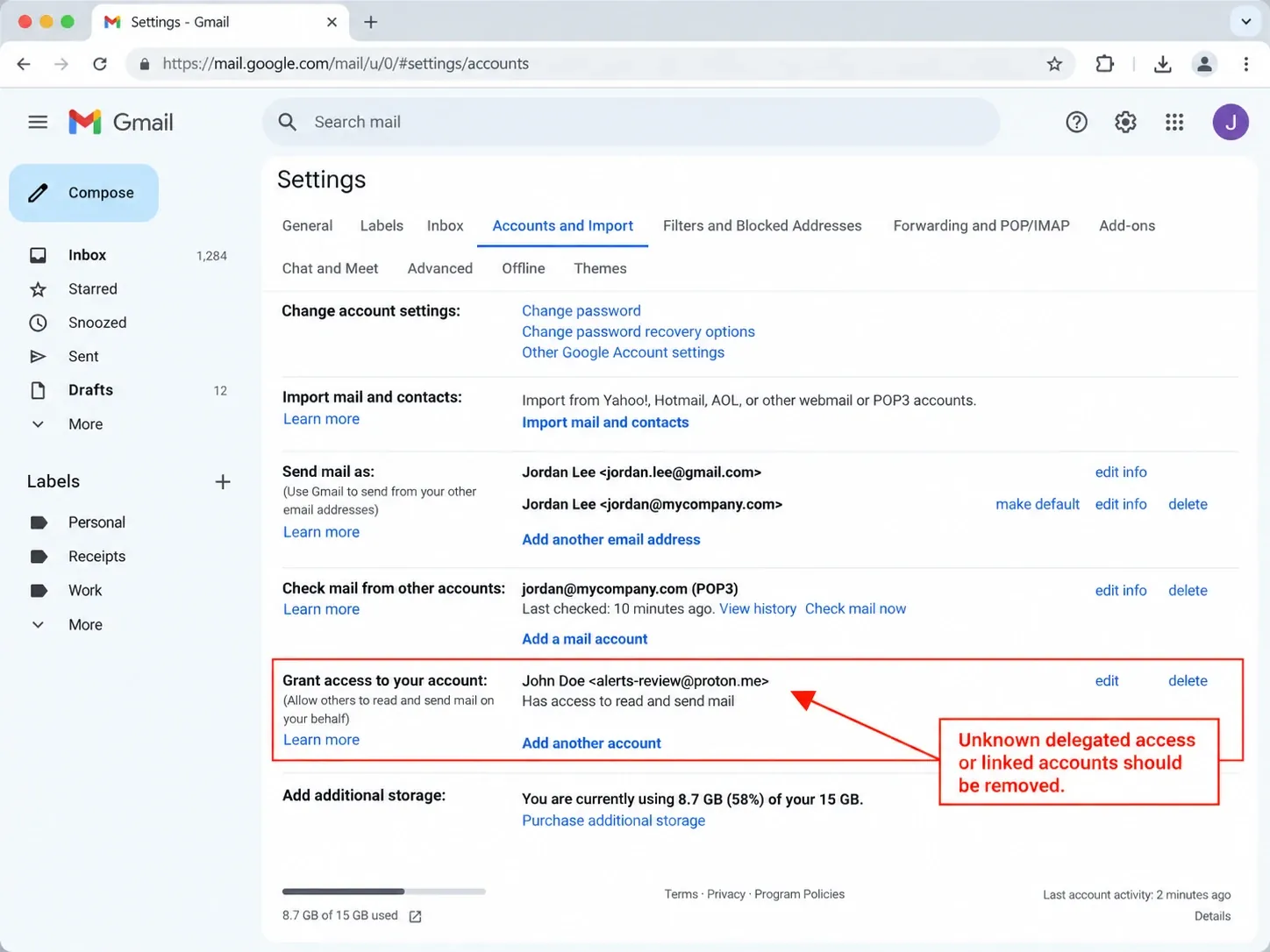Go back in browser history
The height and width of the screenshot is (952, 1270).
tap(24, 63)
